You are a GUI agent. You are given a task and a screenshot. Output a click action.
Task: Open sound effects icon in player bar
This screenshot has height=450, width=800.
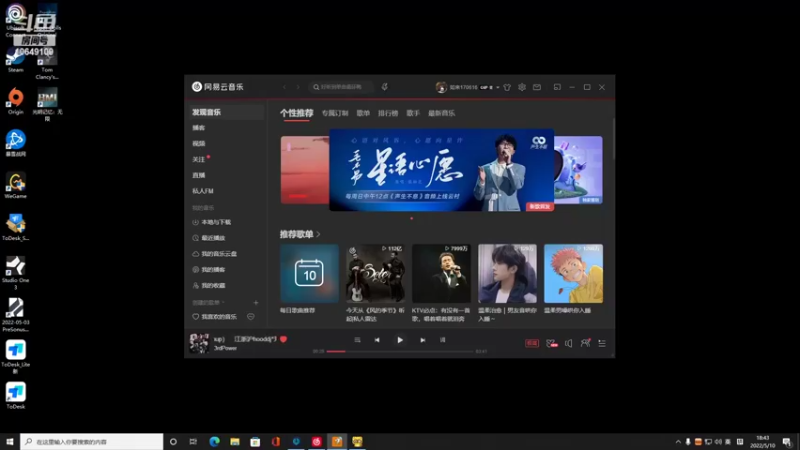(x=552, y=343)
